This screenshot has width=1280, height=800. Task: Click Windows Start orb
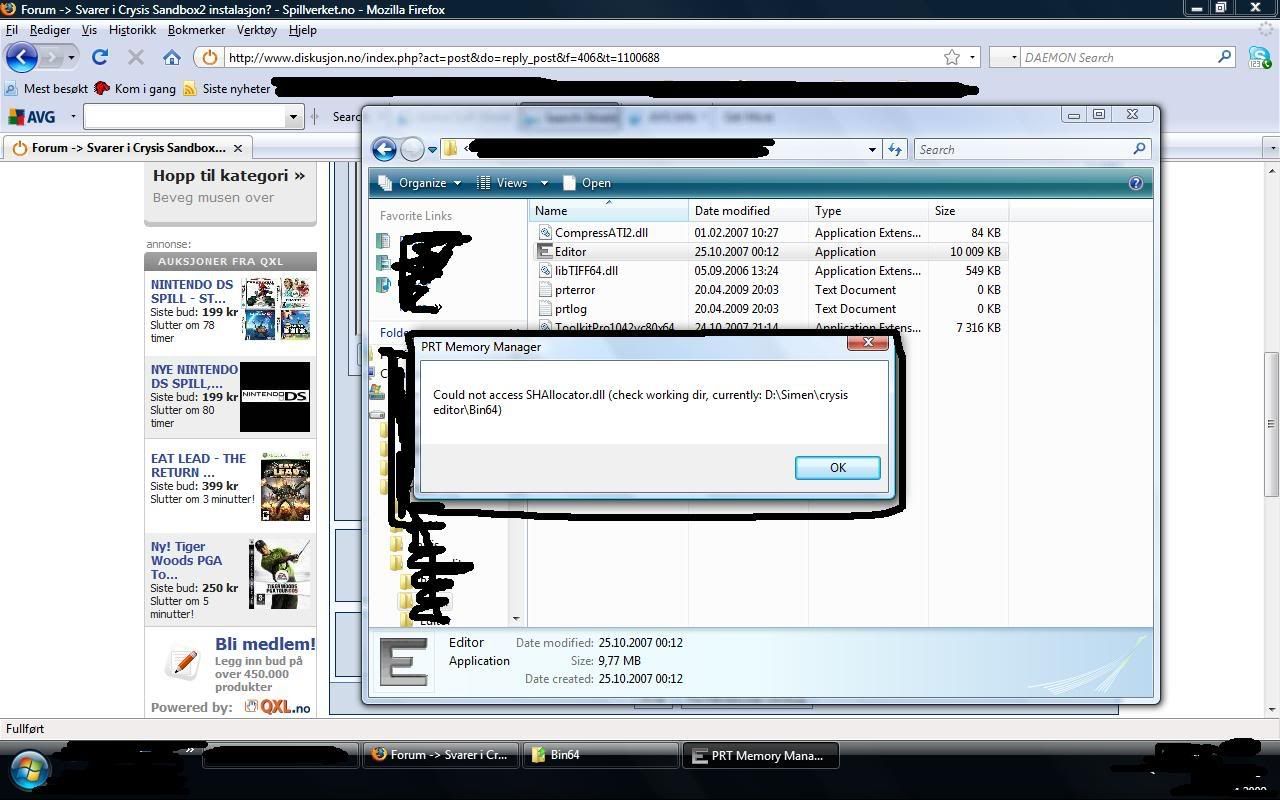coord(29,771)
